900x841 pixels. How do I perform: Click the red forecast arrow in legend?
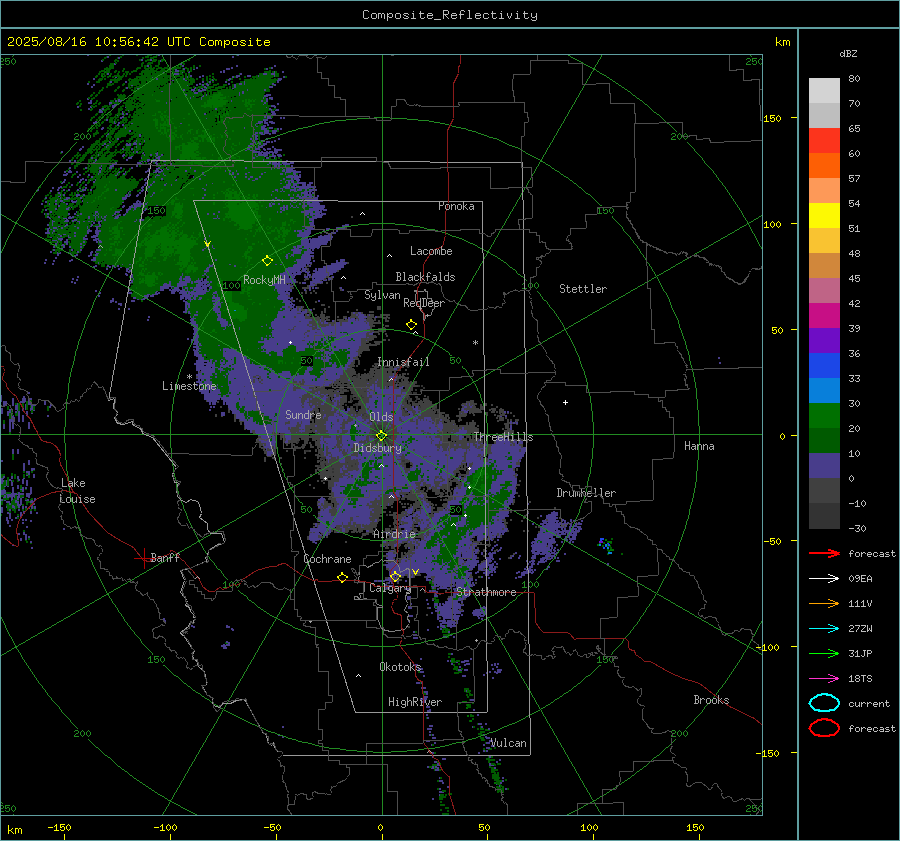[824, 553]
